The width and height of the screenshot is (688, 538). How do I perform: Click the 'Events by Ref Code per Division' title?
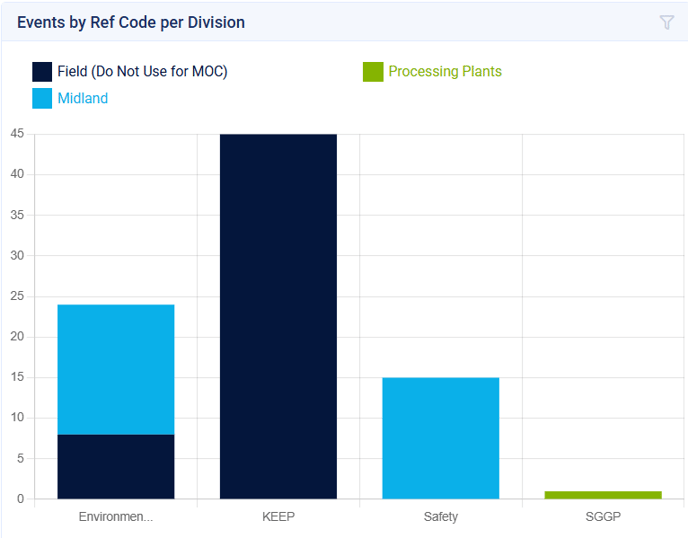pos(131,22)
